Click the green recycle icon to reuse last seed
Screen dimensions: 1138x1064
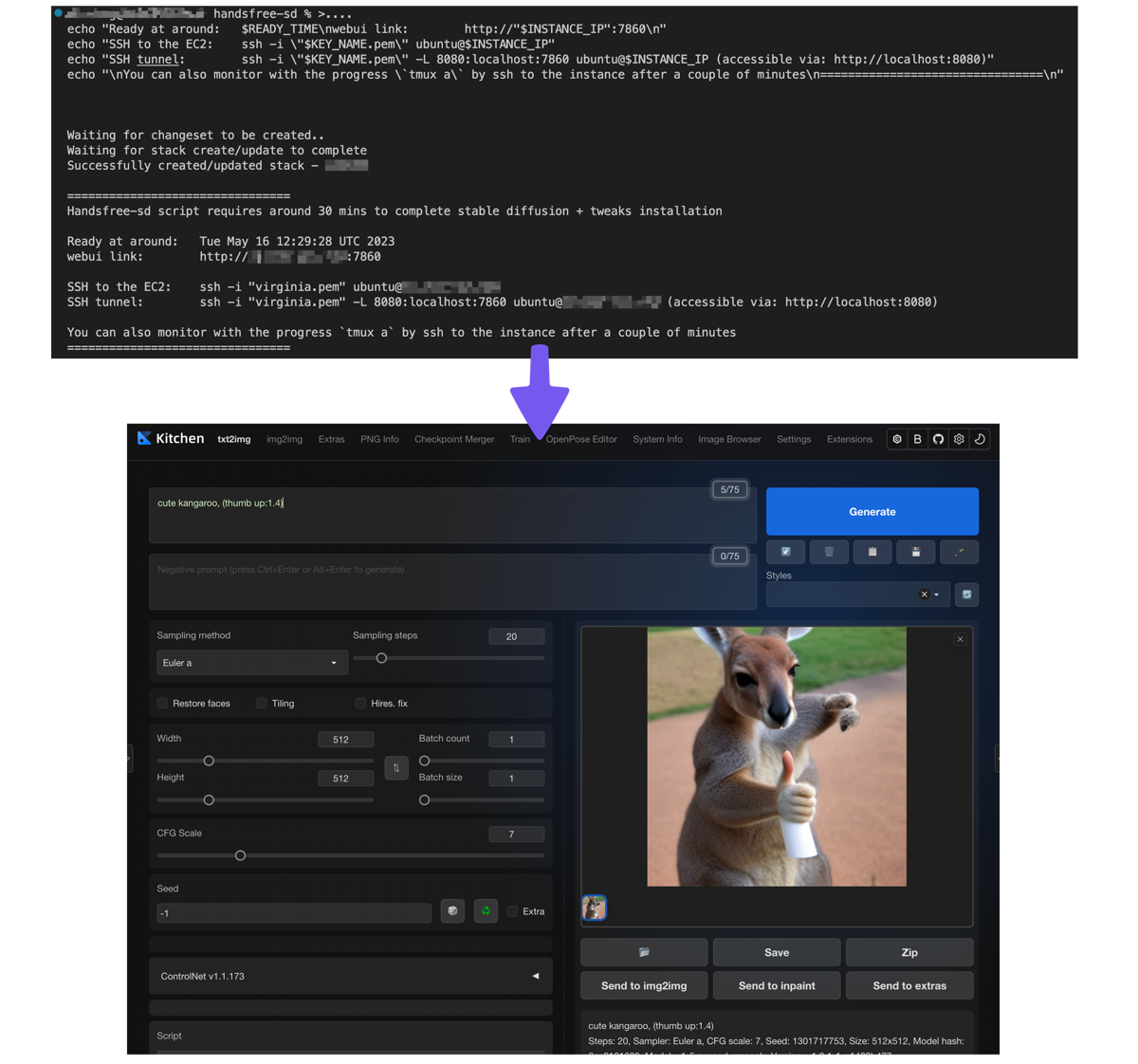(486, 910)
